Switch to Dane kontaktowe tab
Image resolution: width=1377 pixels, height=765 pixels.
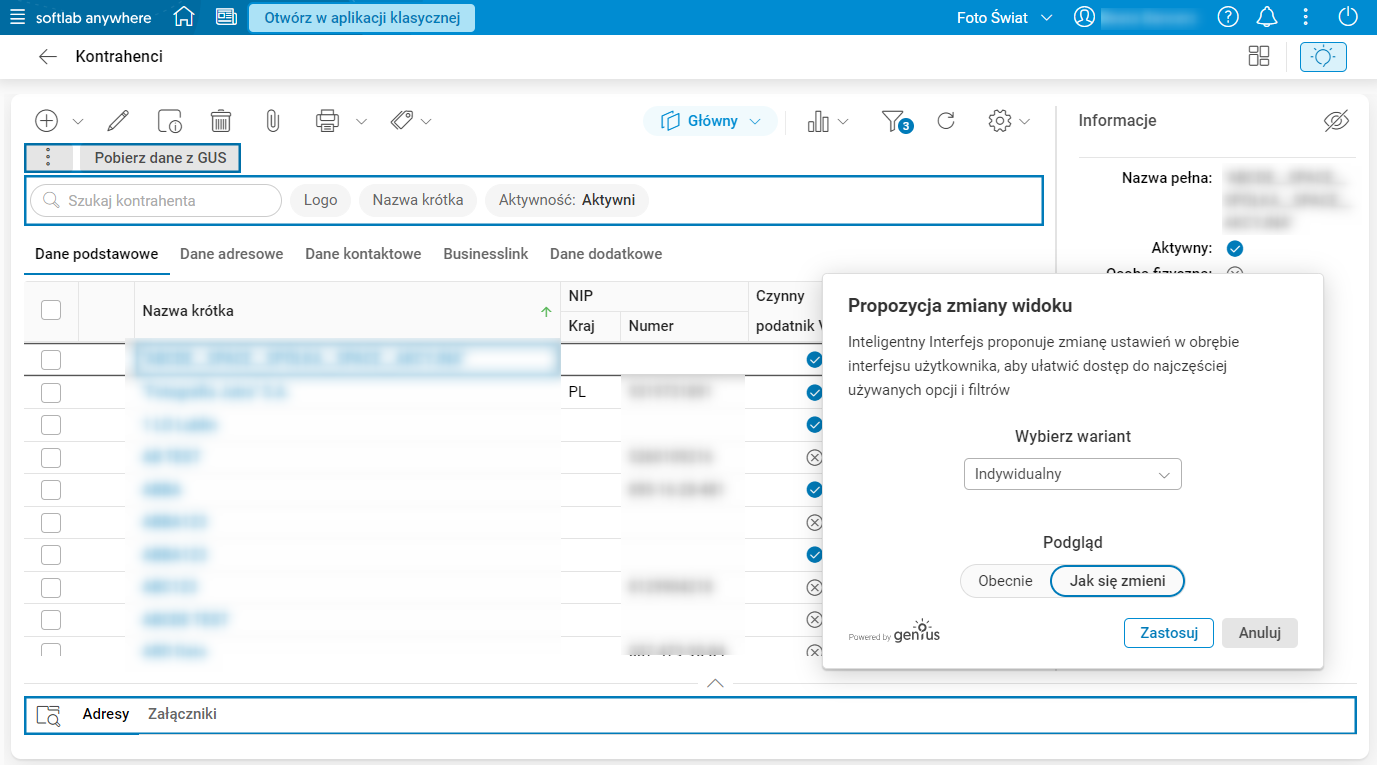tap(363, 254)
